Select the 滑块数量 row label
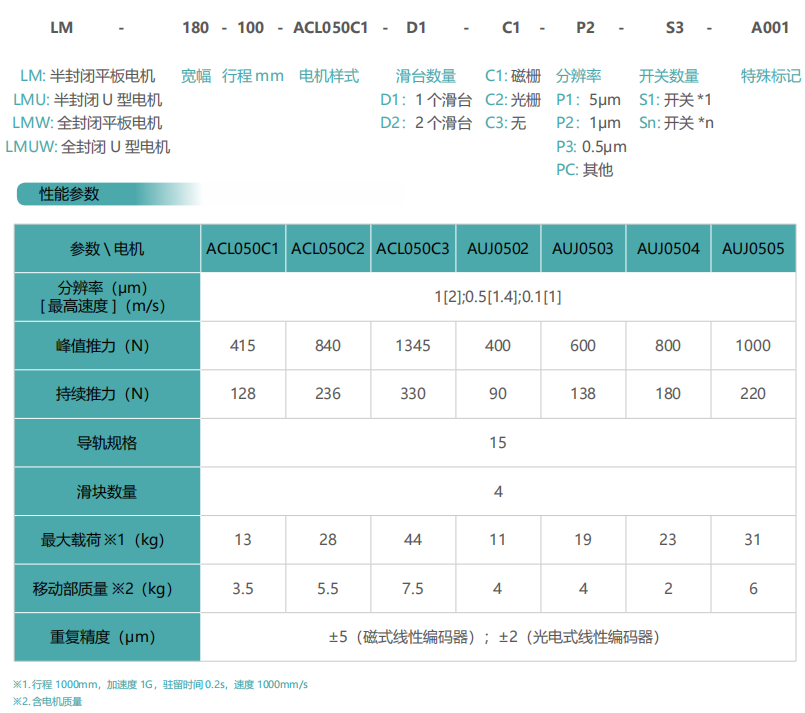805x713 pixels. point(107,491)
